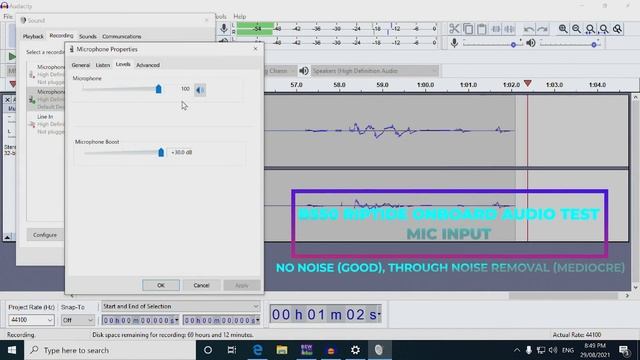Close the audio track with X button

[x=7, y=99]
